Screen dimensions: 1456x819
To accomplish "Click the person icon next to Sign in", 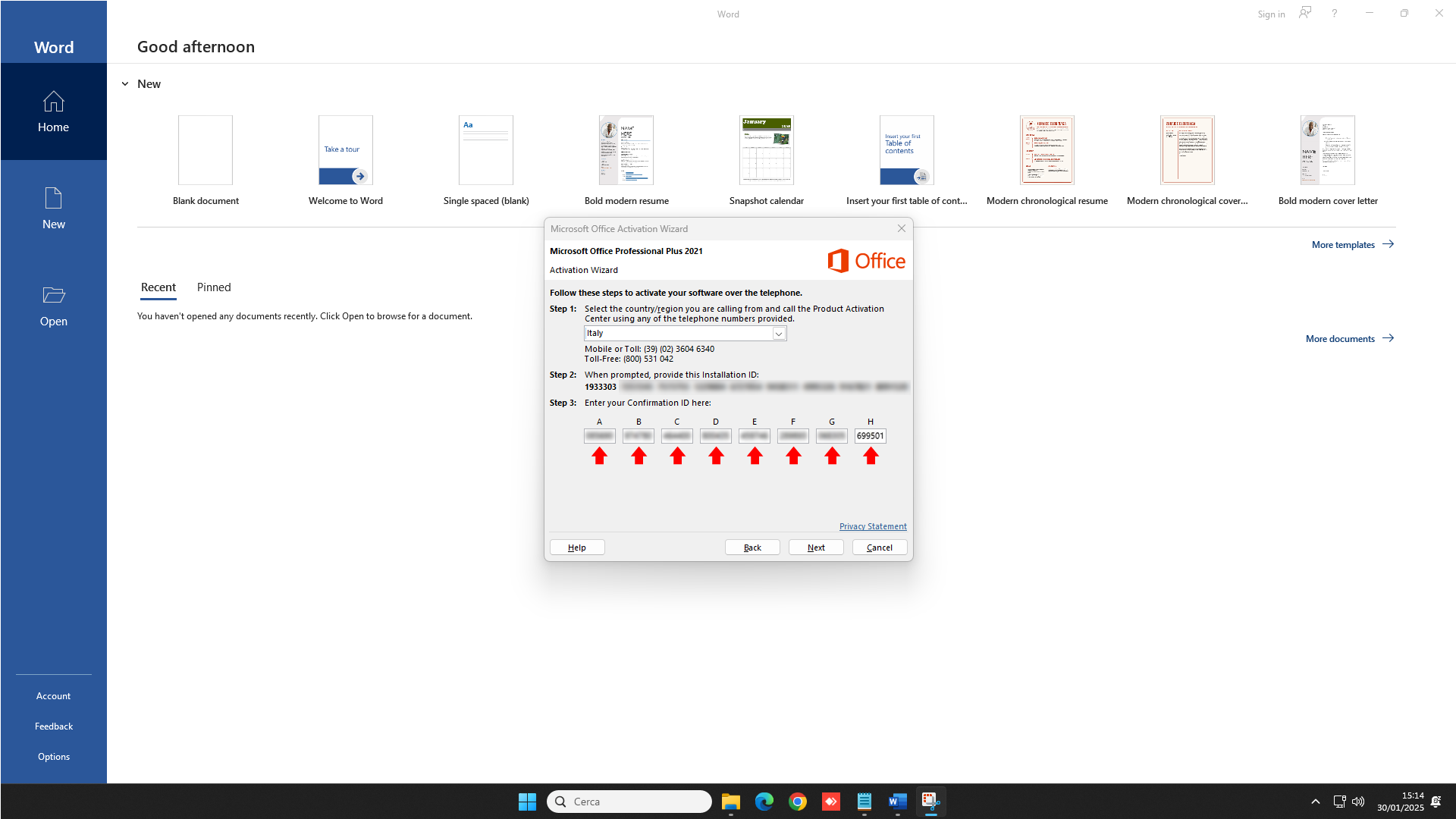I will click(1304, 13).
